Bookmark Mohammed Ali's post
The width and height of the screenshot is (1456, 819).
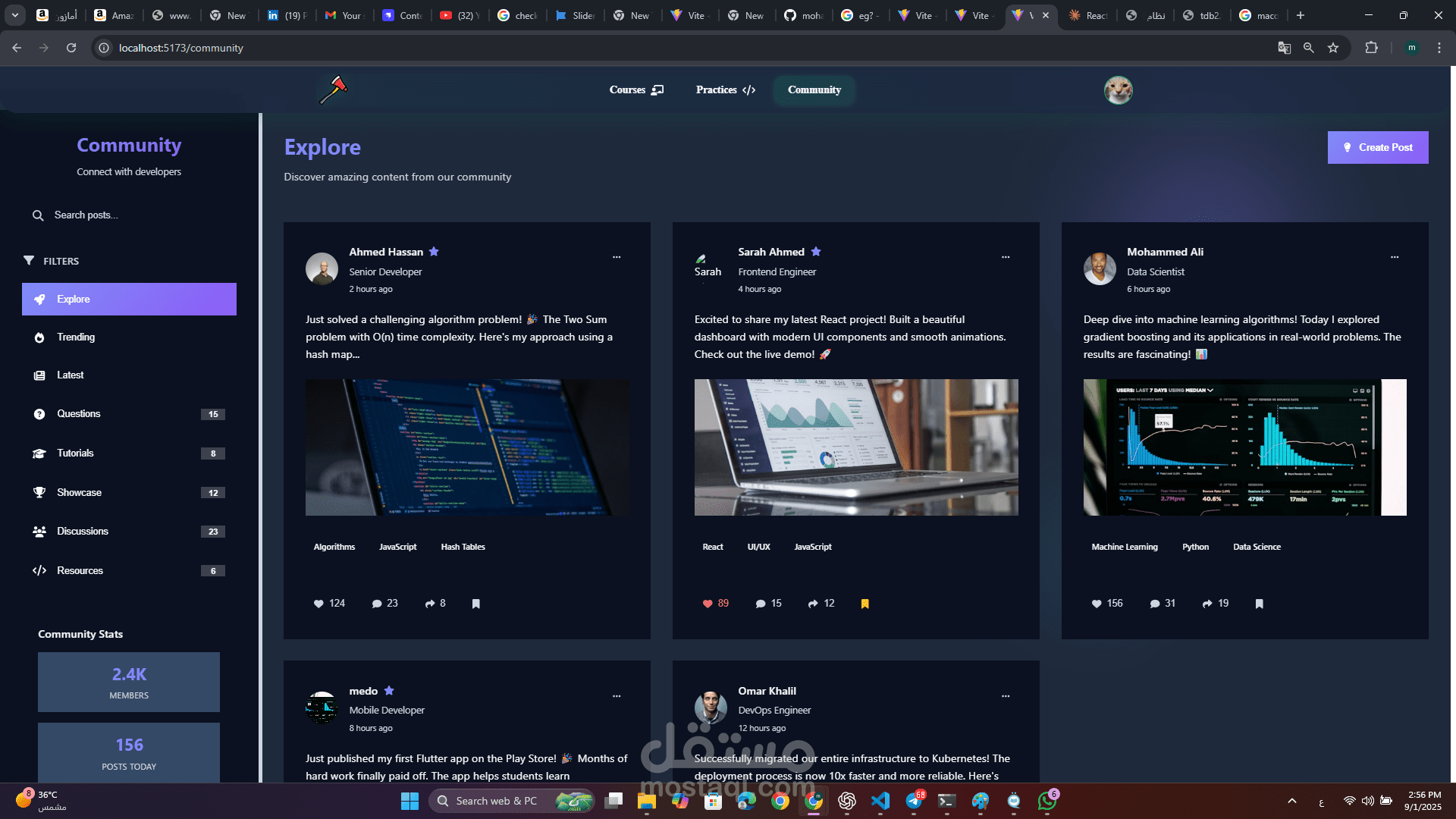pyautogui.click(x=1259, y=604)
